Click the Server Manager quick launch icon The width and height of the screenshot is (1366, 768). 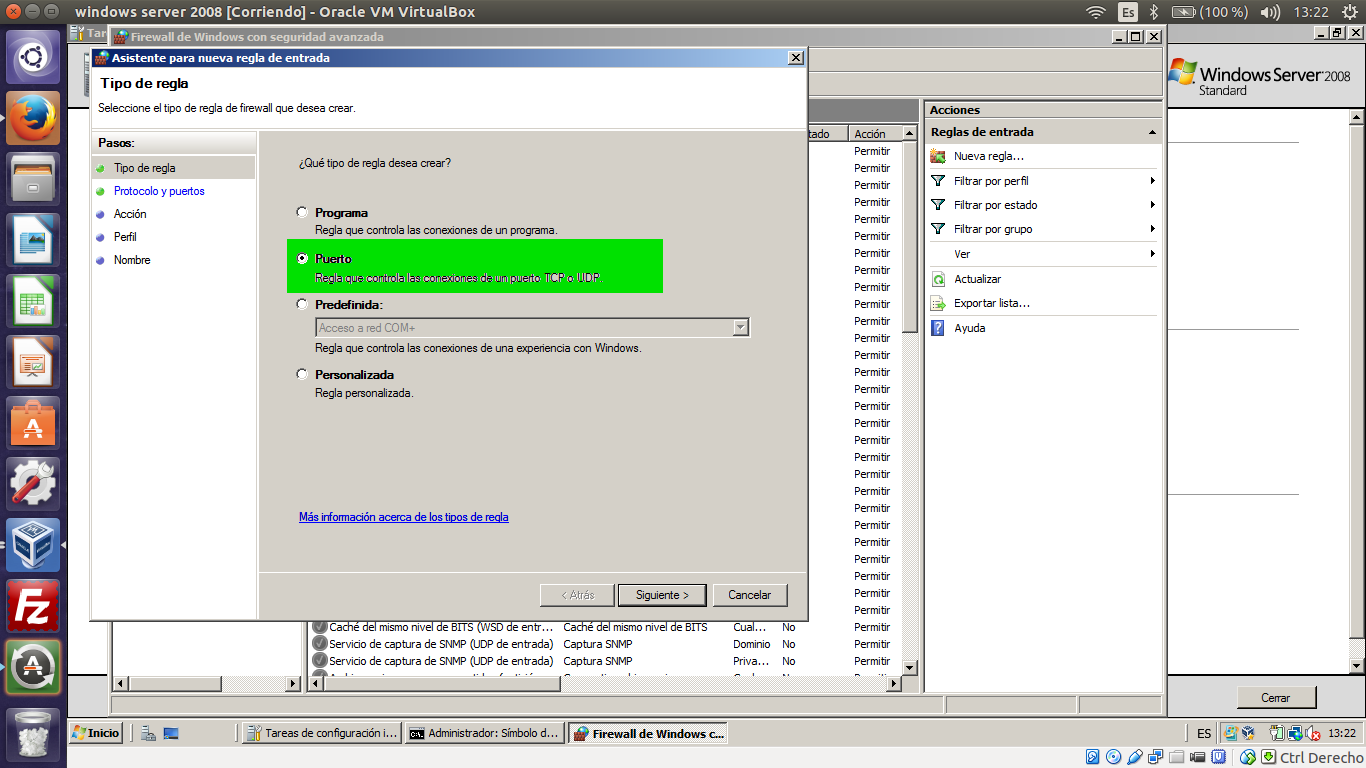(148, 733)
